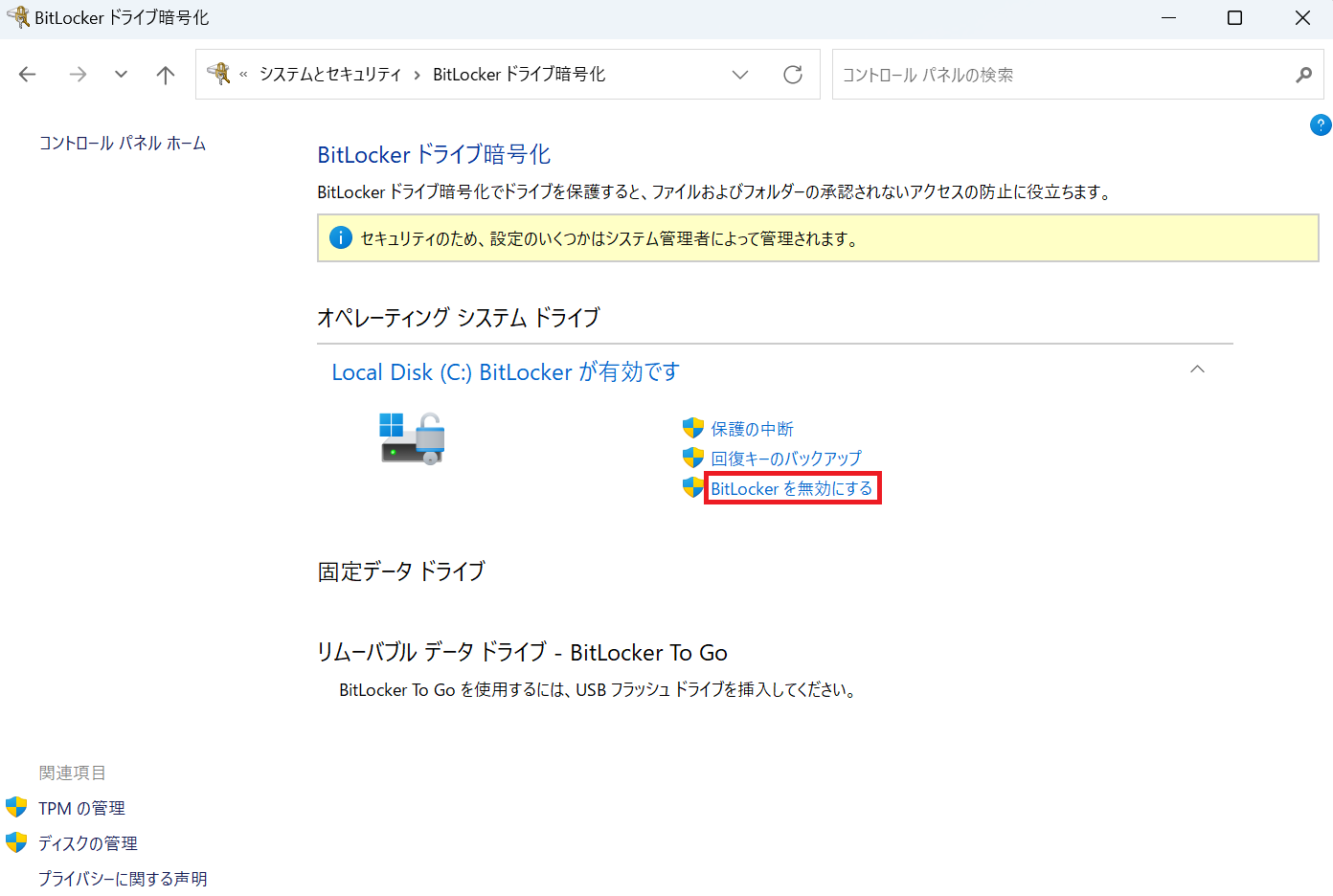Open the address bar history dropdown
The image size is (1333, 896).
(739, 75)
